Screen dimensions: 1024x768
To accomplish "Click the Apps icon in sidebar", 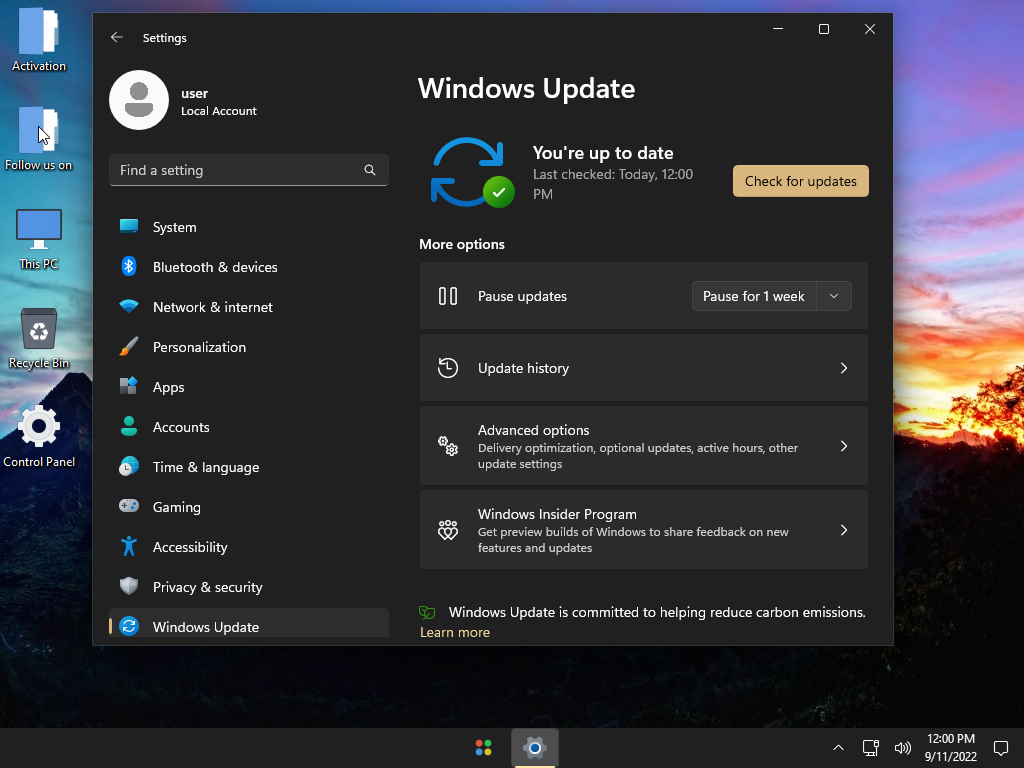I will click(x=129, y=386).
